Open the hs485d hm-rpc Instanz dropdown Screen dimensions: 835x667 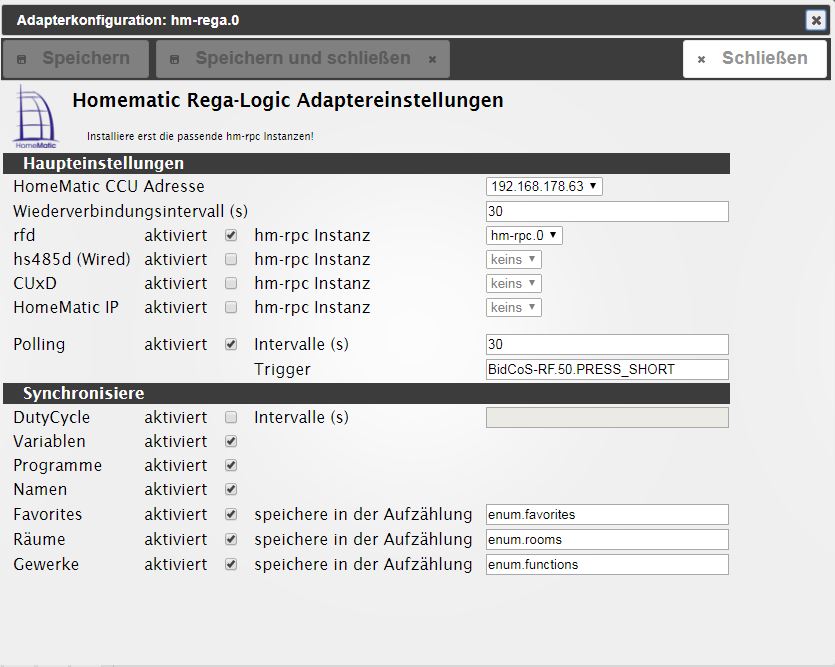513,259
